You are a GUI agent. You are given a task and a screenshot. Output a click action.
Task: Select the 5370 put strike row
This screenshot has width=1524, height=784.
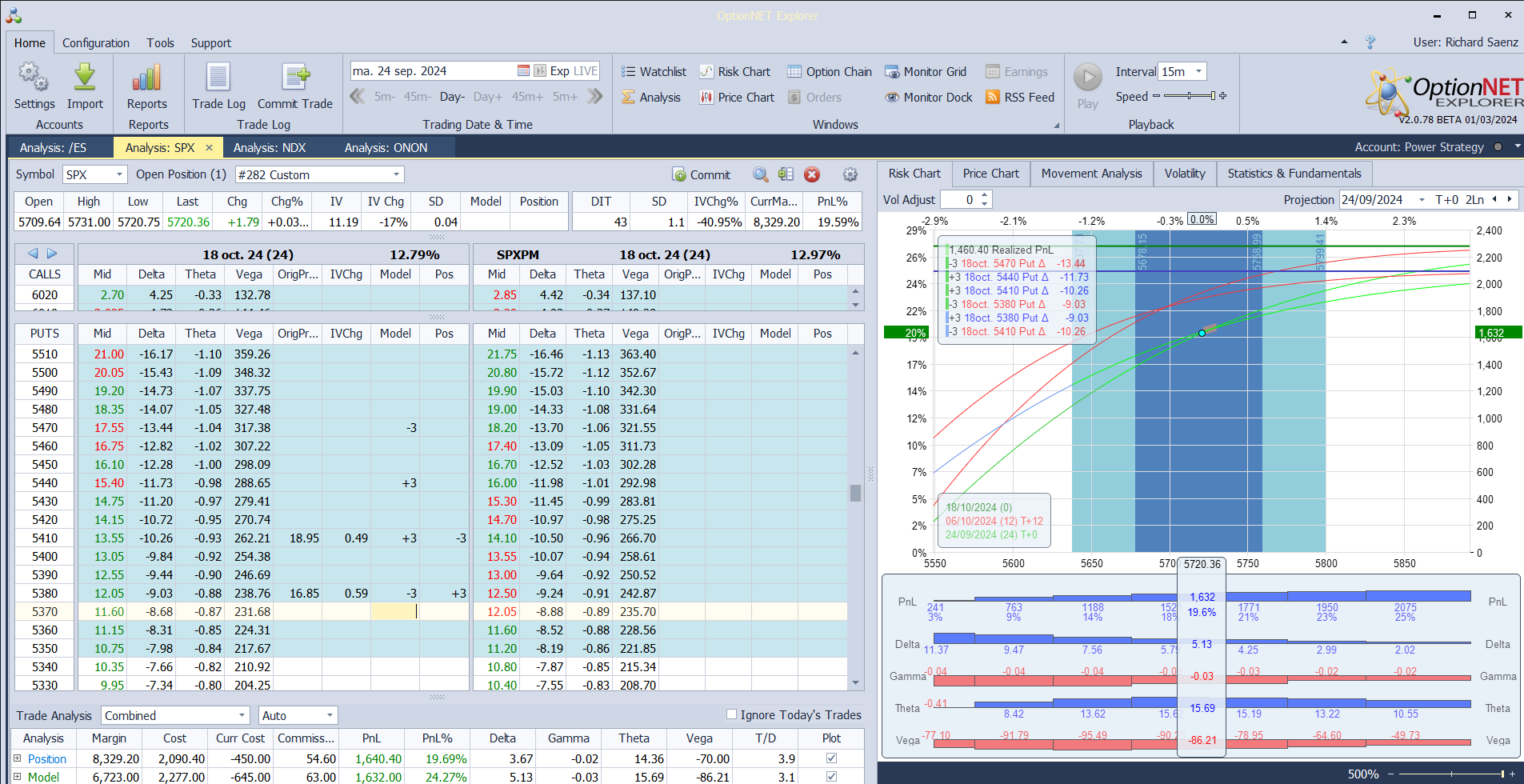coord(242,611)
